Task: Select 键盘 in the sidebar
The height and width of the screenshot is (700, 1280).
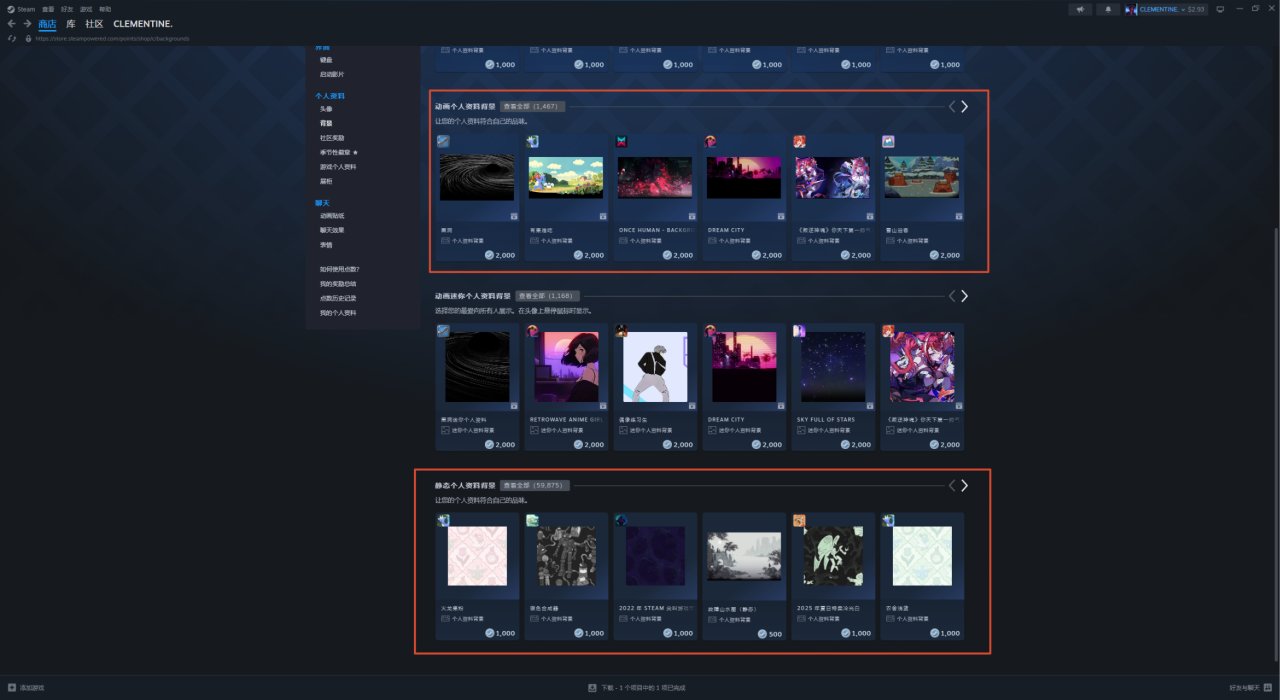Action: pos(326,60)
